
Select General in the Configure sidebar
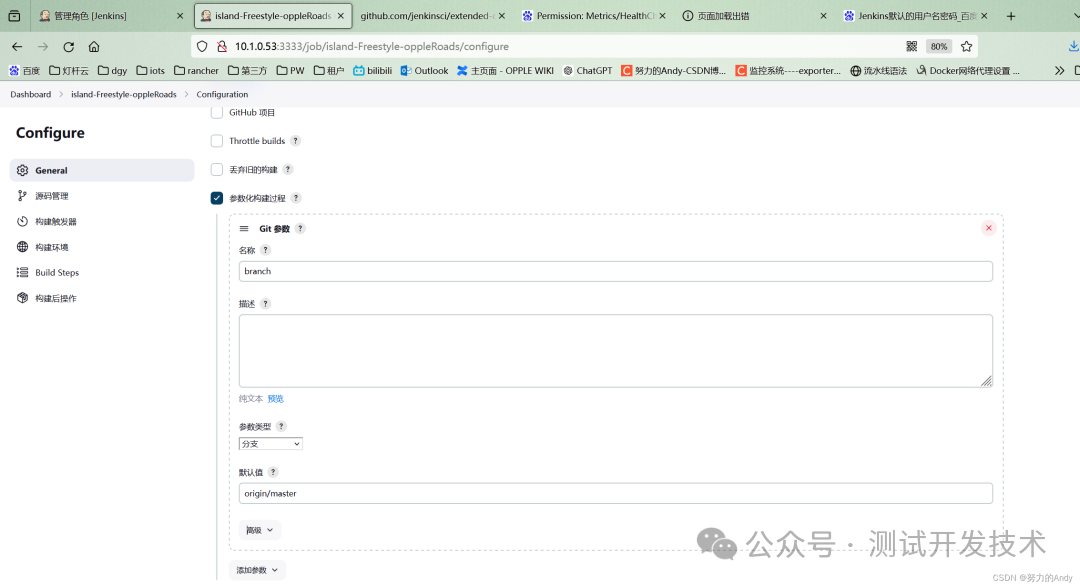click(x=102, y=170)
